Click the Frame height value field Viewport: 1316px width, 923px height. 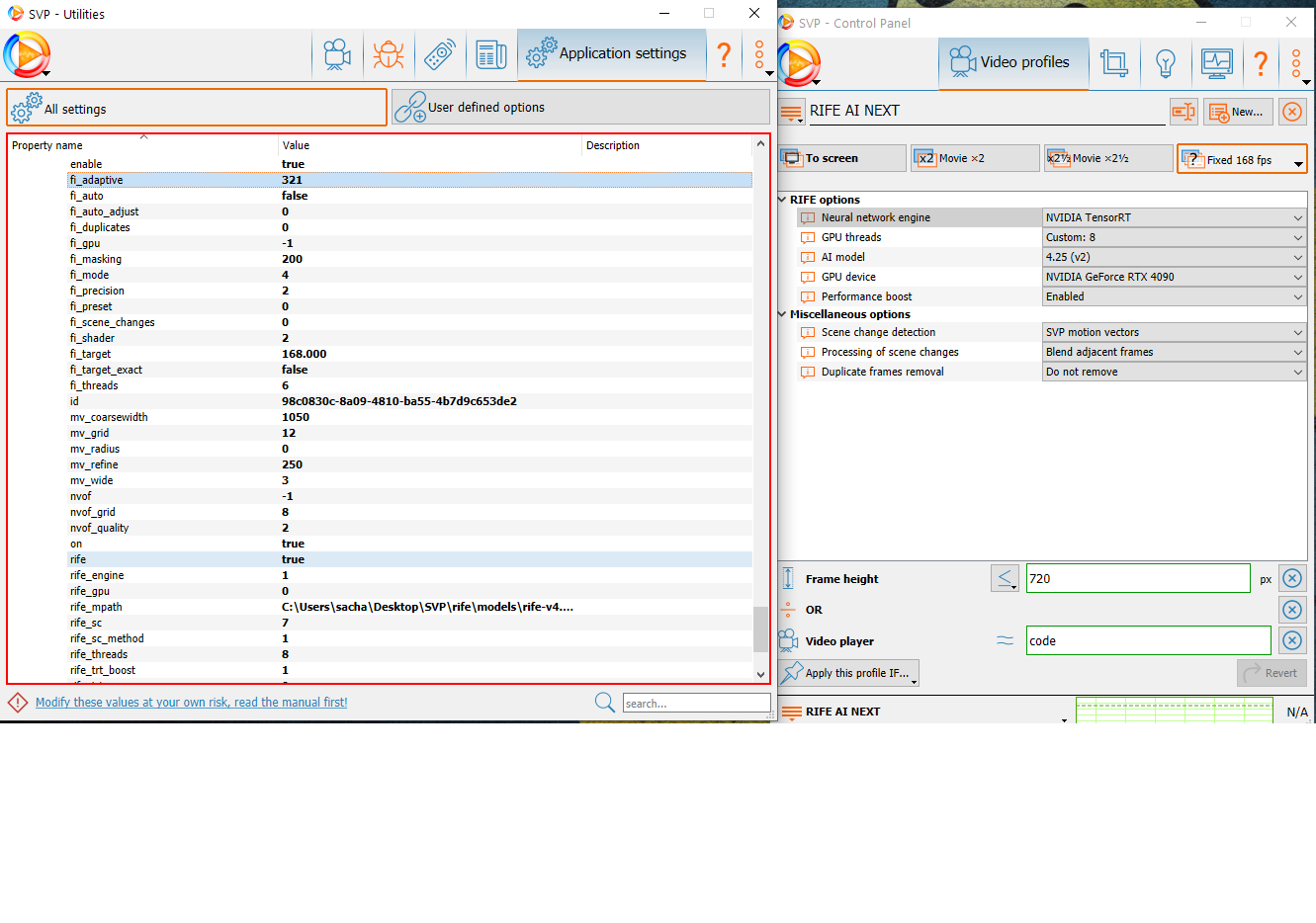pyautogui.click(x=1137, y=578)
